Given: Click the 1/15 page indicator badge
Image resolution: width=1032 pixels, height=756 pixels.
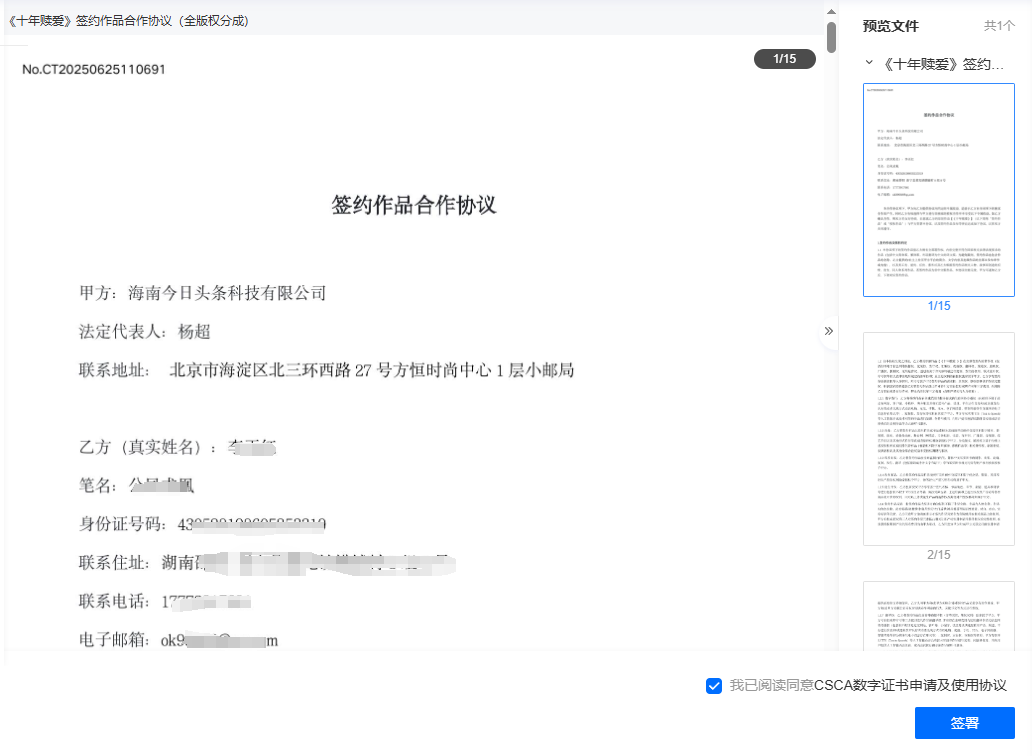Looking at the screenshot, I should 785,59.
